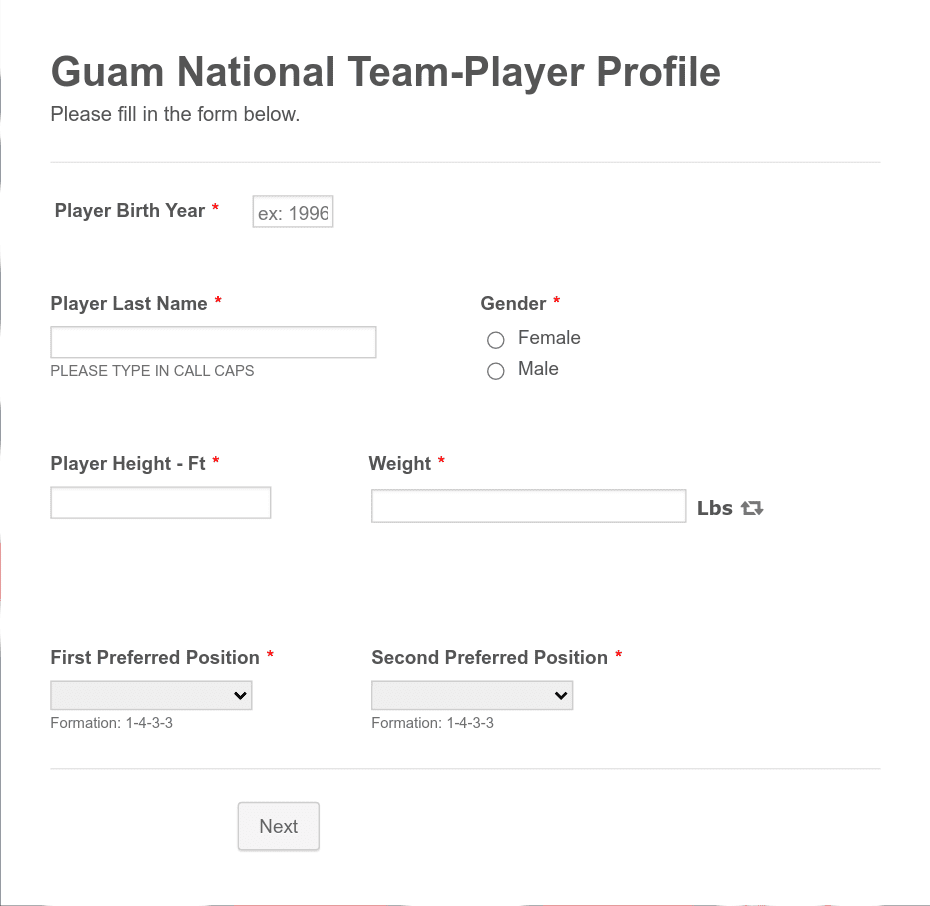Screen dimensions: 930x906
Task: Click the Gender field label
Action: tap(513, 304)
